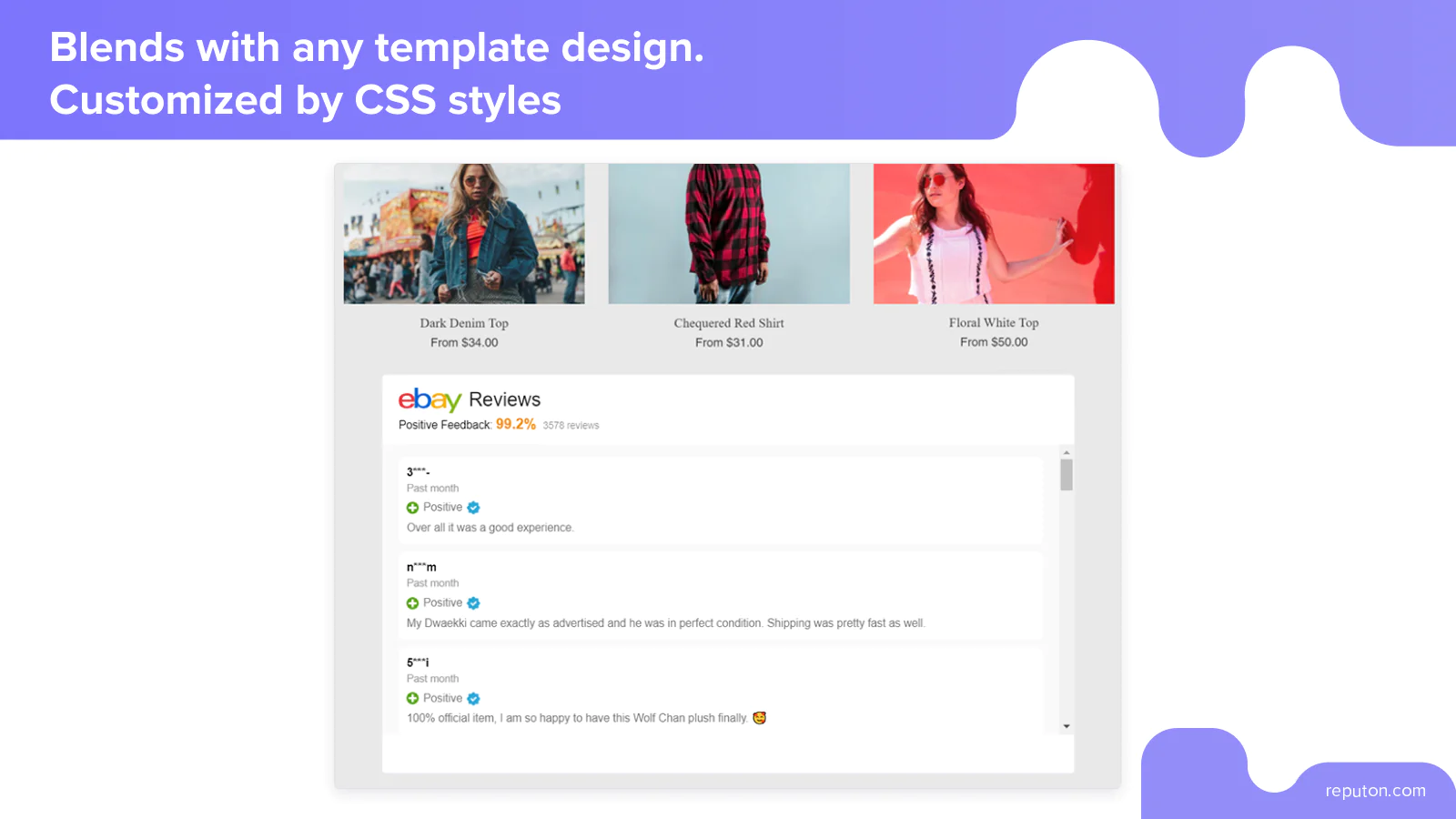The height and width of the screenshot is (819, 1456).
Task: Click the reviews scrollbar up arrow
Action: (x=1067, y=452)
